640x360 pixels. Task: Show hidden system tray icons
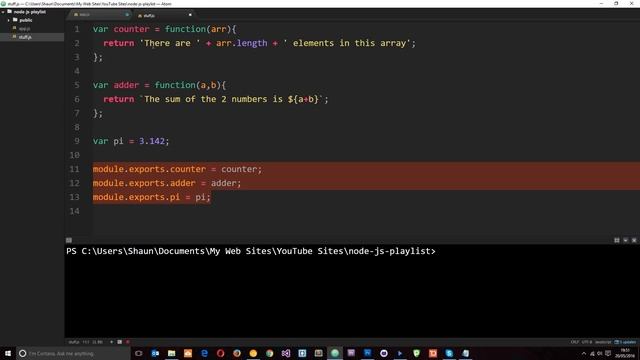(x=584, y=353)
